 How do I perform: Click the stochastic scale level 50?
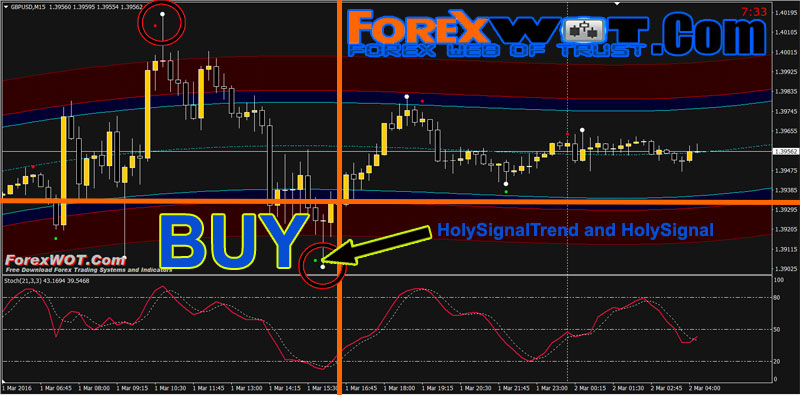[x=778, y=330]
